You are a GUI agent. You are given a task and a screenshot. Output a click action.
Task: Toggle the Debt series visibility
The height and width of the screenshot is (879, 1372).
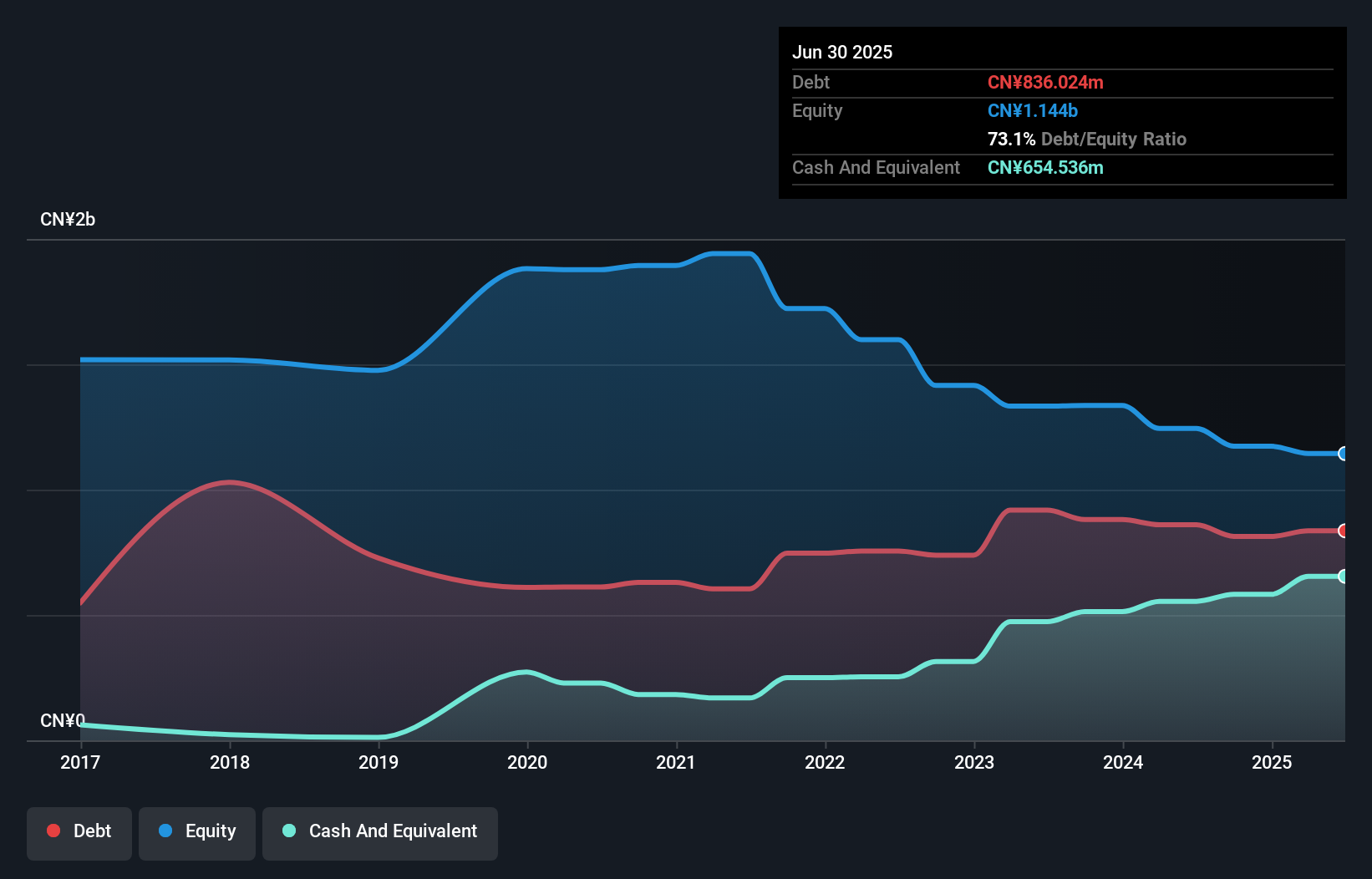pyautogui.click(x=79, y=831)
